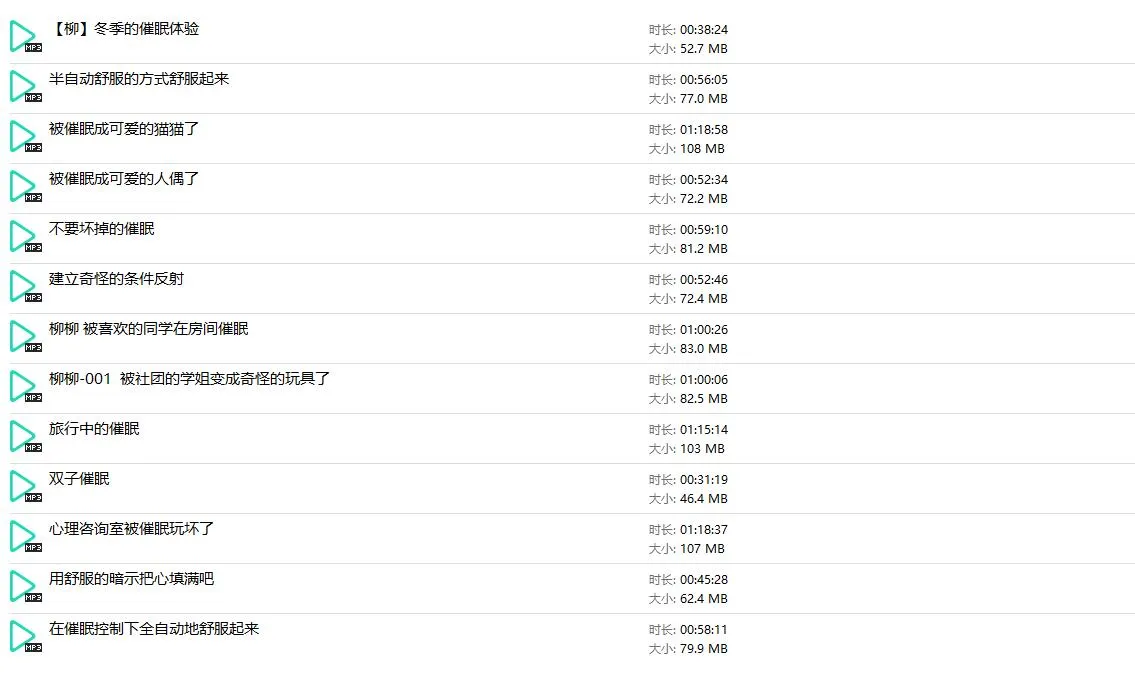Click the play icon beside 双子催眠

[x=24, y=486]
